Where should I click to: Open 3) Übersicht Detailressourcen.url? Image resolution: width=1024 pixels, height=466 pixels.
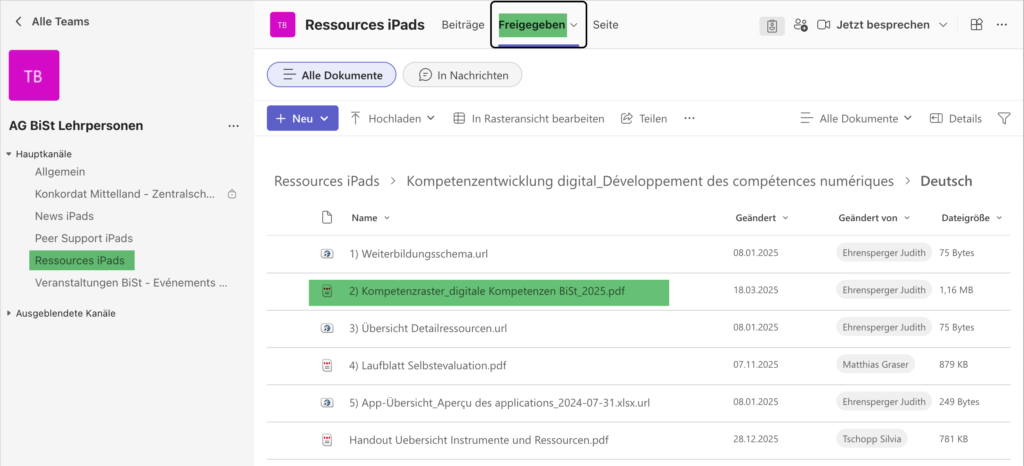[x=428, y=328]
